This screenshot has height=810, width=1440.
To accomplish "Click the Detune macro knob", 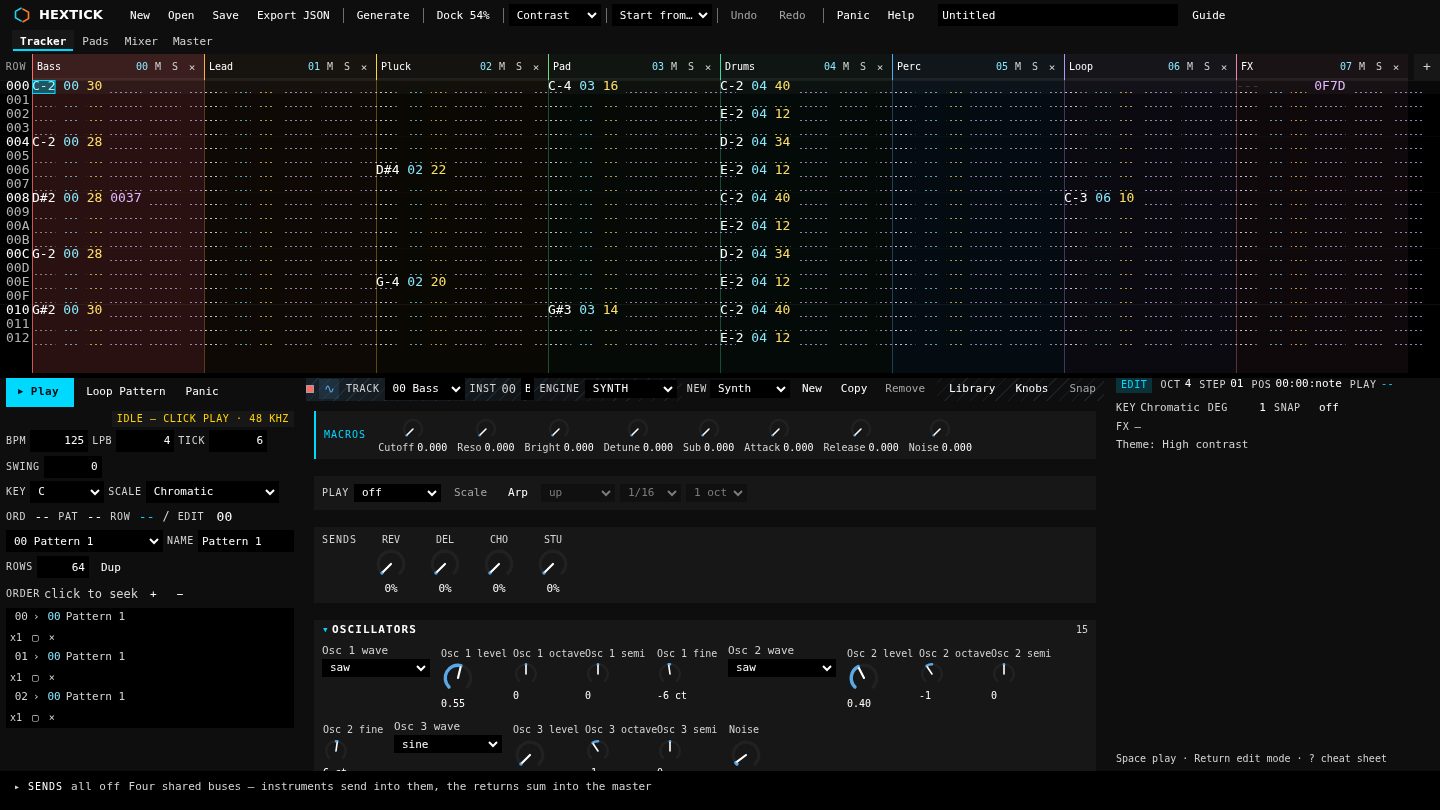I will (x=637, y=430).
